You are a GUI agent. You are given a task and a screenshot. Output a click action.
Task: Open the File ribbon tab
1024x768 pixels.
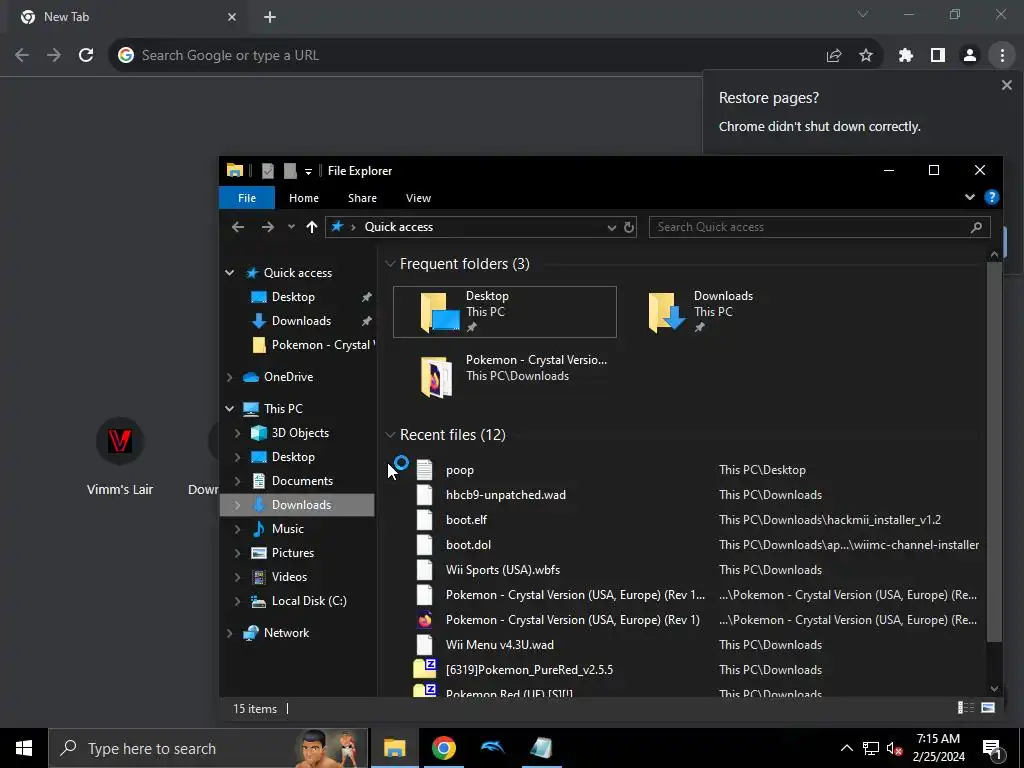(x=247, y=198)
